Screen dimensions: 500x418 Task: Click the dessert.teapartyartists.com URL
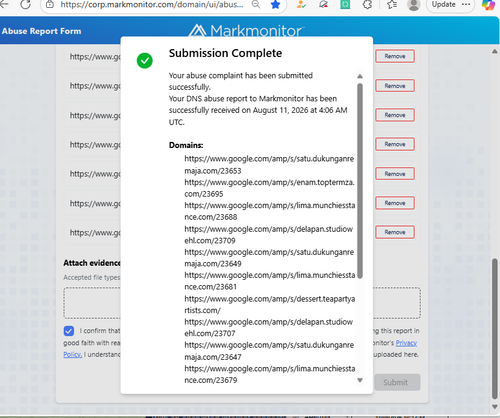pyautogui.click(x=270, y=304)
